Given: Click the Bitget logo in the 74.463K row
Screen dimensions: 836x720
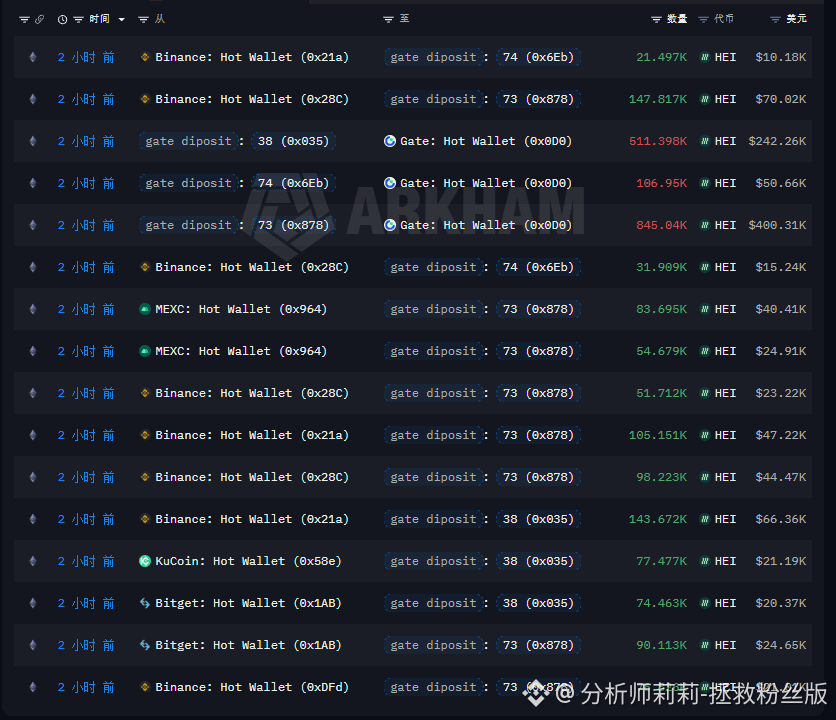Looking at the screenshot, I should 144,603.
